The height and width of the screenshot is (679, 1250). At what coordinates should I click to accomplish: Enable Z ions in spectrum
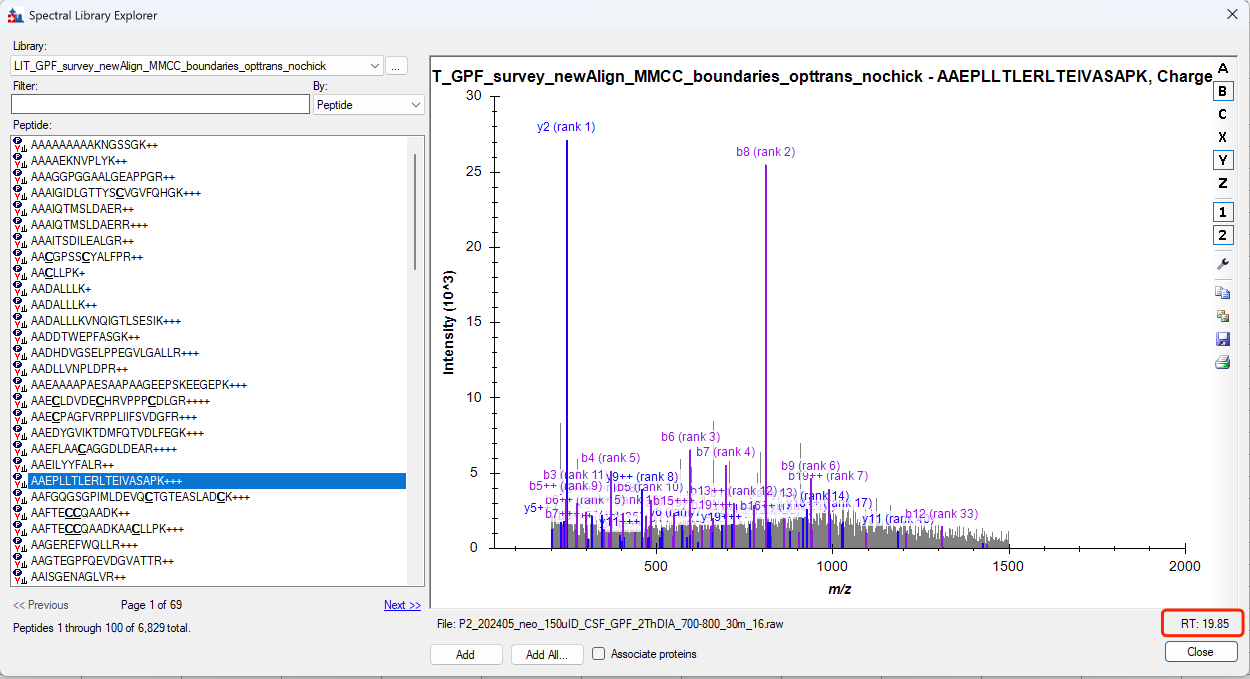1222,183
